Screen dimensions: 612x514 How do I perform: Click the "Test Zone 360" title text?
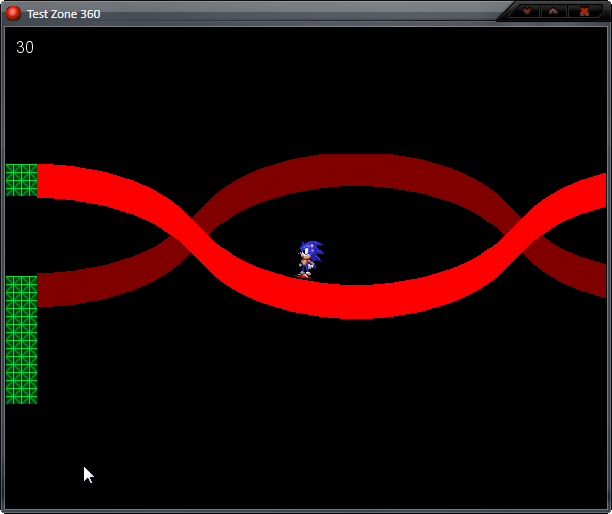coord(63,14)
